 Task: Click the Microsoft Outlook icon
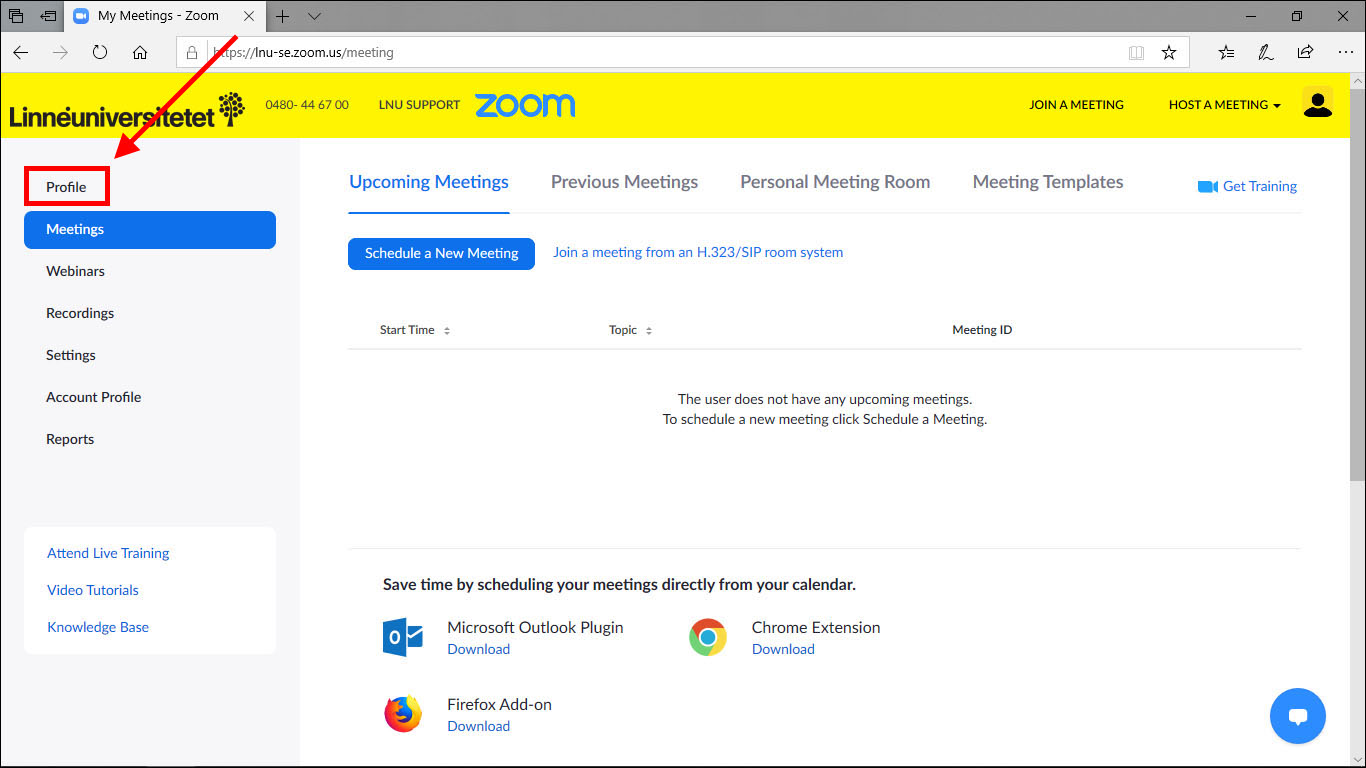pyautogui.click(x=403, y=637)
